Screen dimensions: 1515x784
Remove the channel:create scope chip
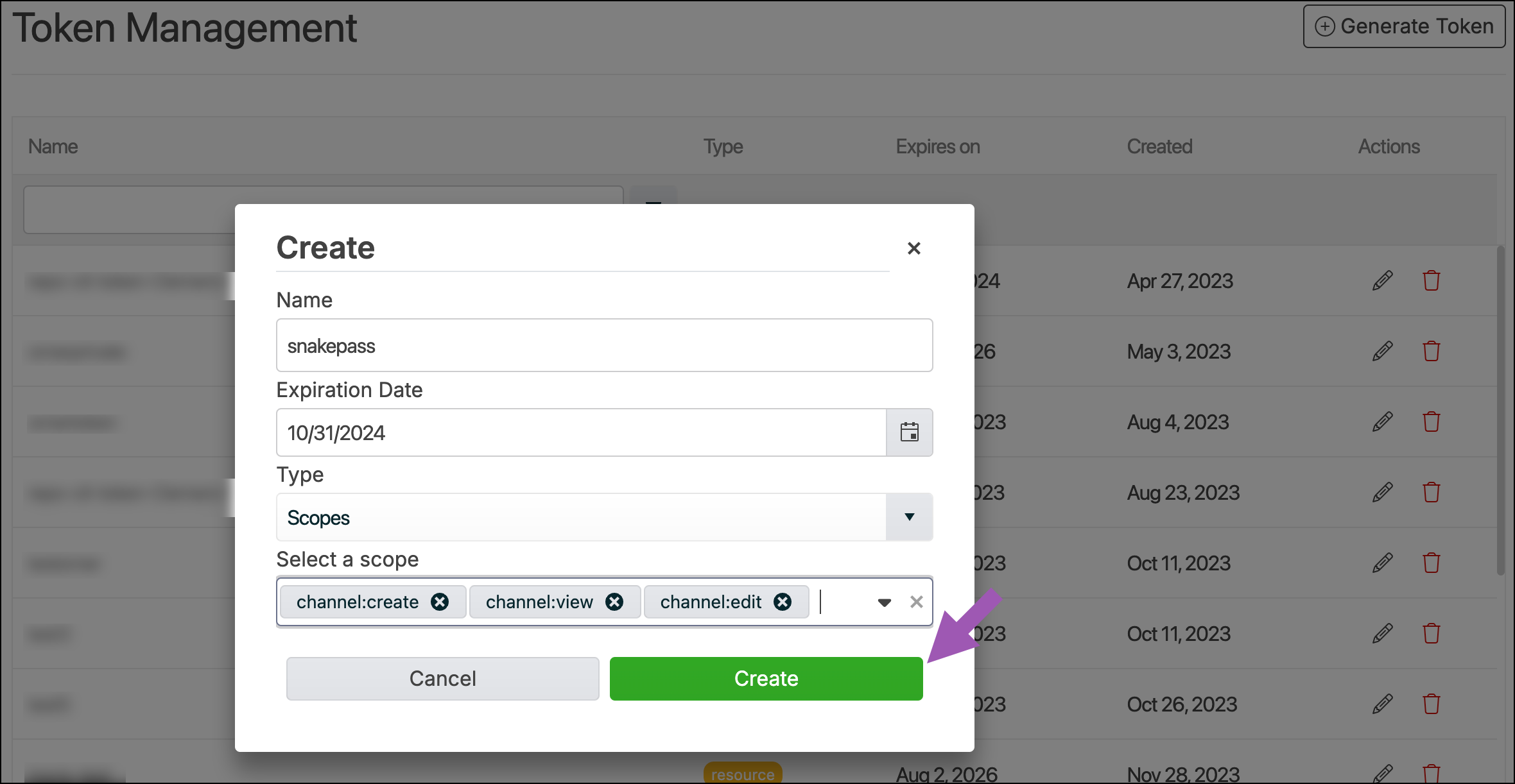tap(440, 602)
